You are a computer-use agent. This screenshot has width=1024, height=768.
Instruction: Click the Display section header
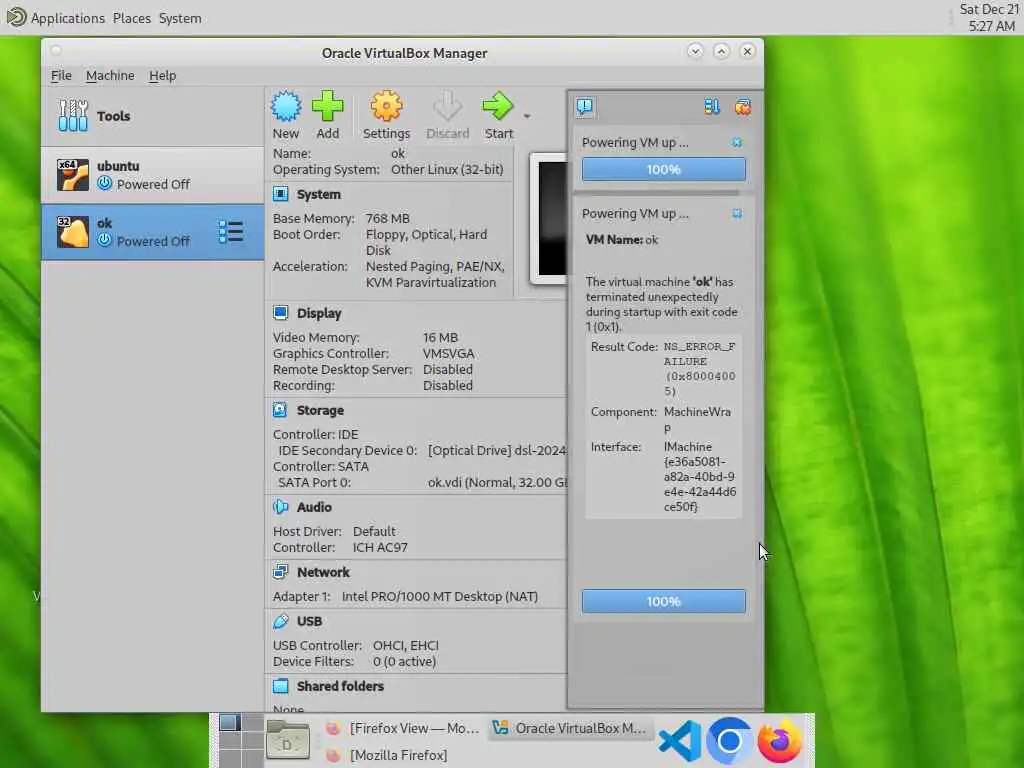tap(319, 313)
